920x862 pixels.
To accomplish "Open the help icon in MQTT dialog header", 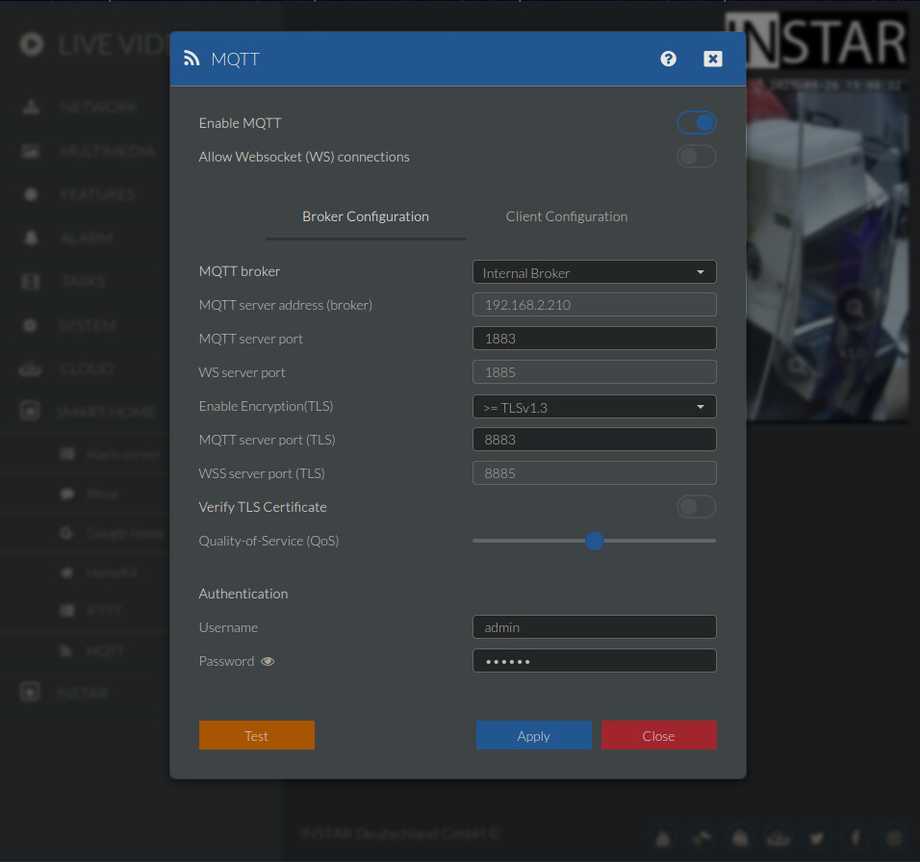I will point(668,59).
